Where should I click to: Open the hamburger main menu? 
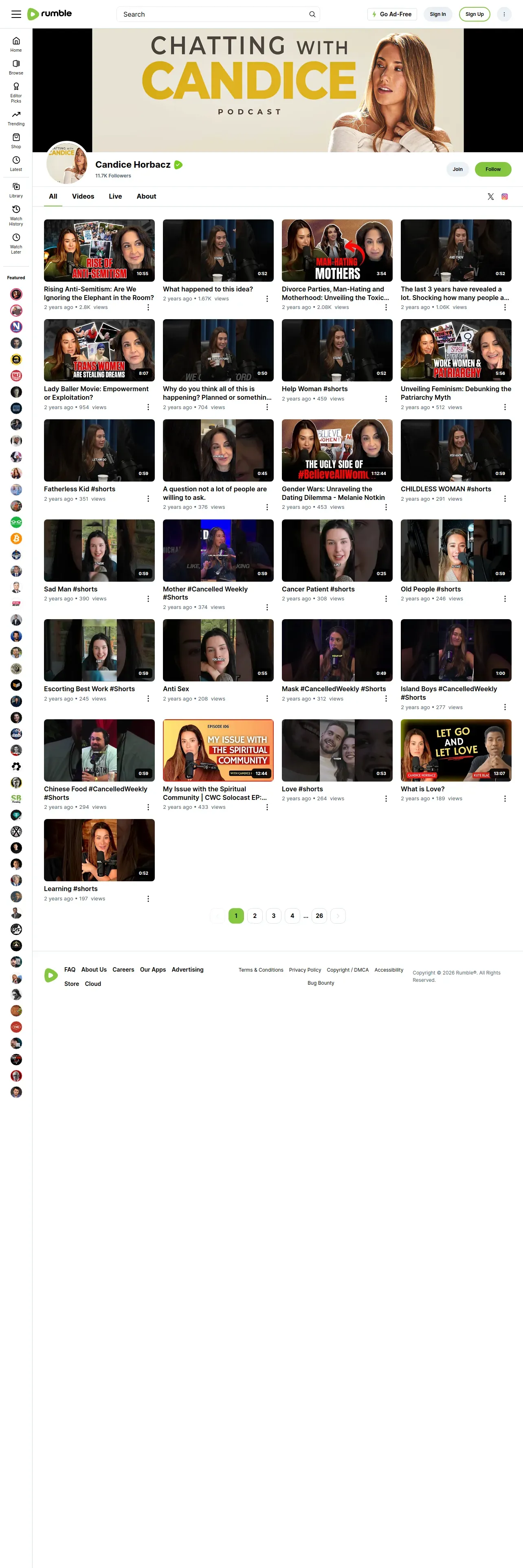coord(16,14)
